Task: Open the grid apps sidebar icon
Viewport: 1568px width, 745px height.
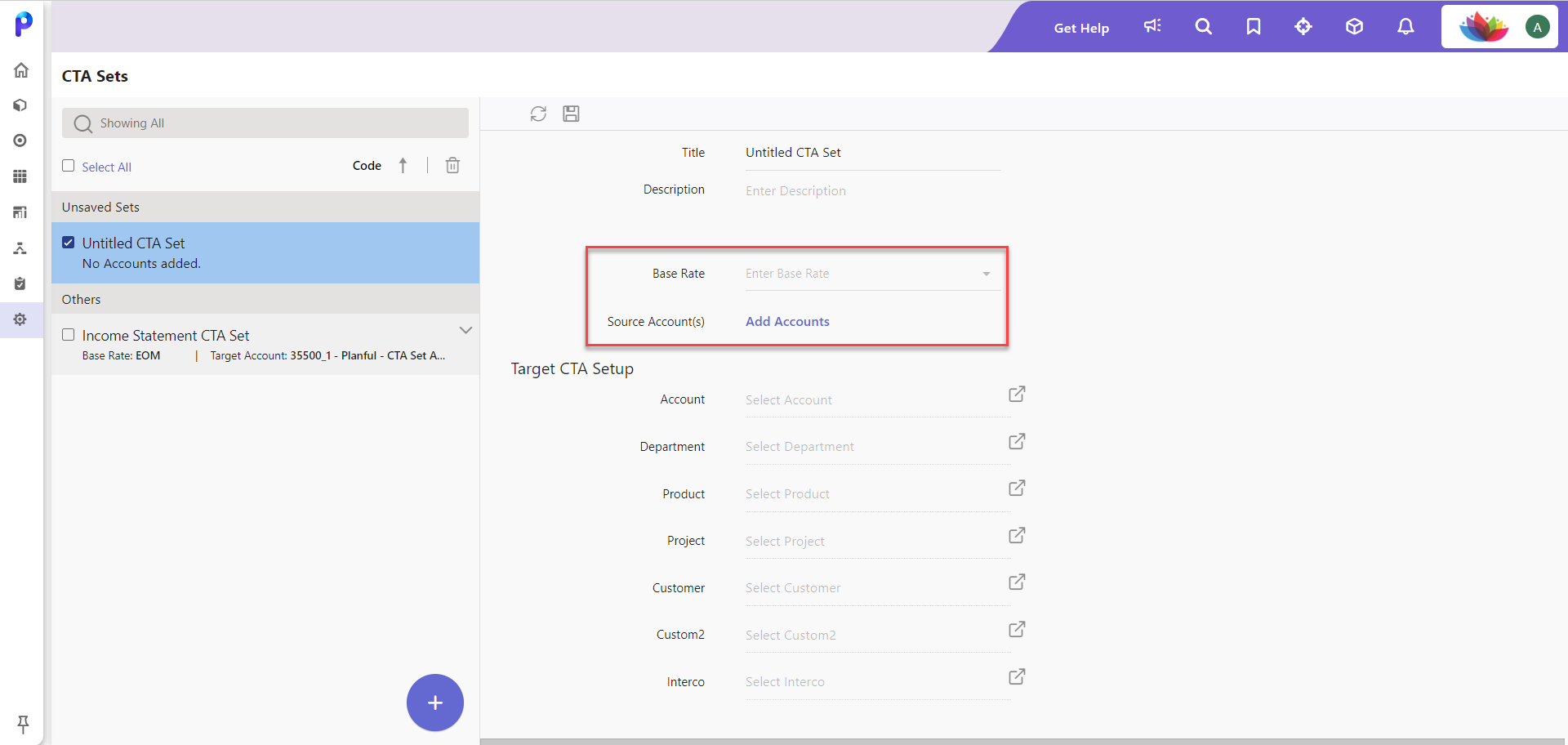Action: [x=20, y=176]
